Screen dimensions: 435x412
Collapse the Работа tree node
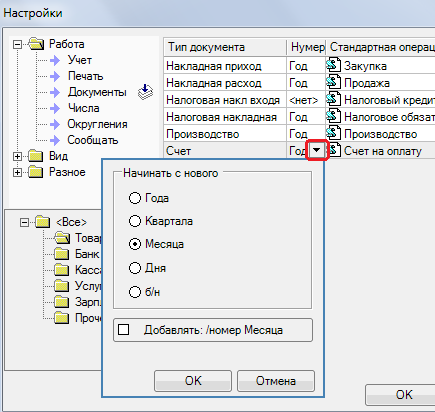click(x=17, y=44)
